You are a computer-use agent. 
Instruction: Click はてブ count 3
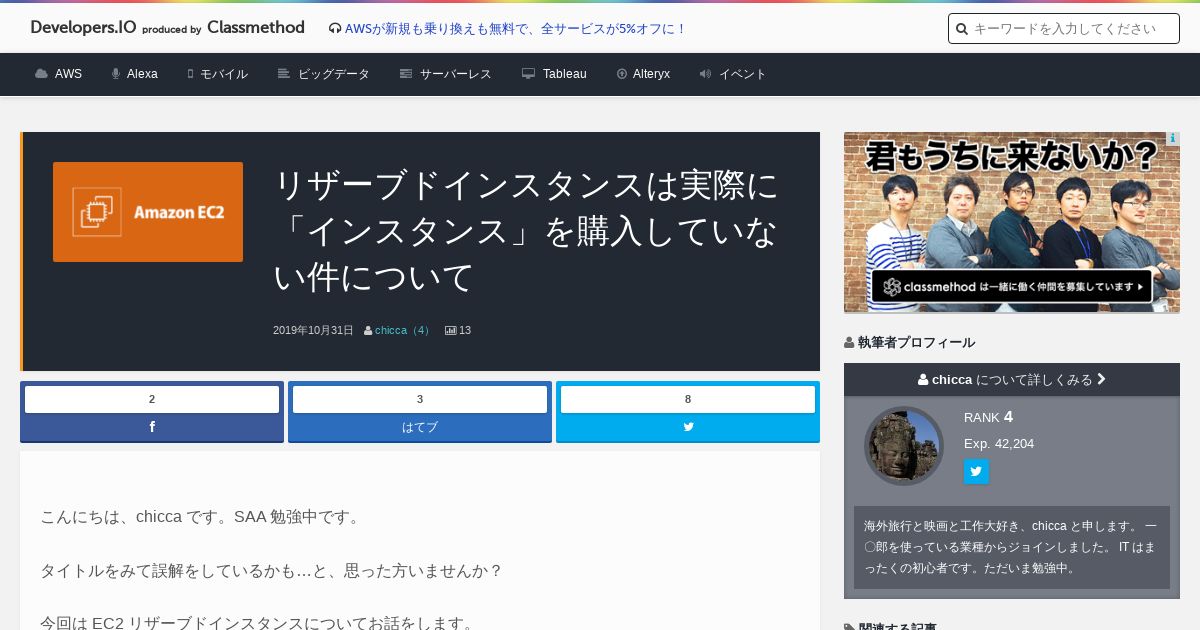click(420, 399)
